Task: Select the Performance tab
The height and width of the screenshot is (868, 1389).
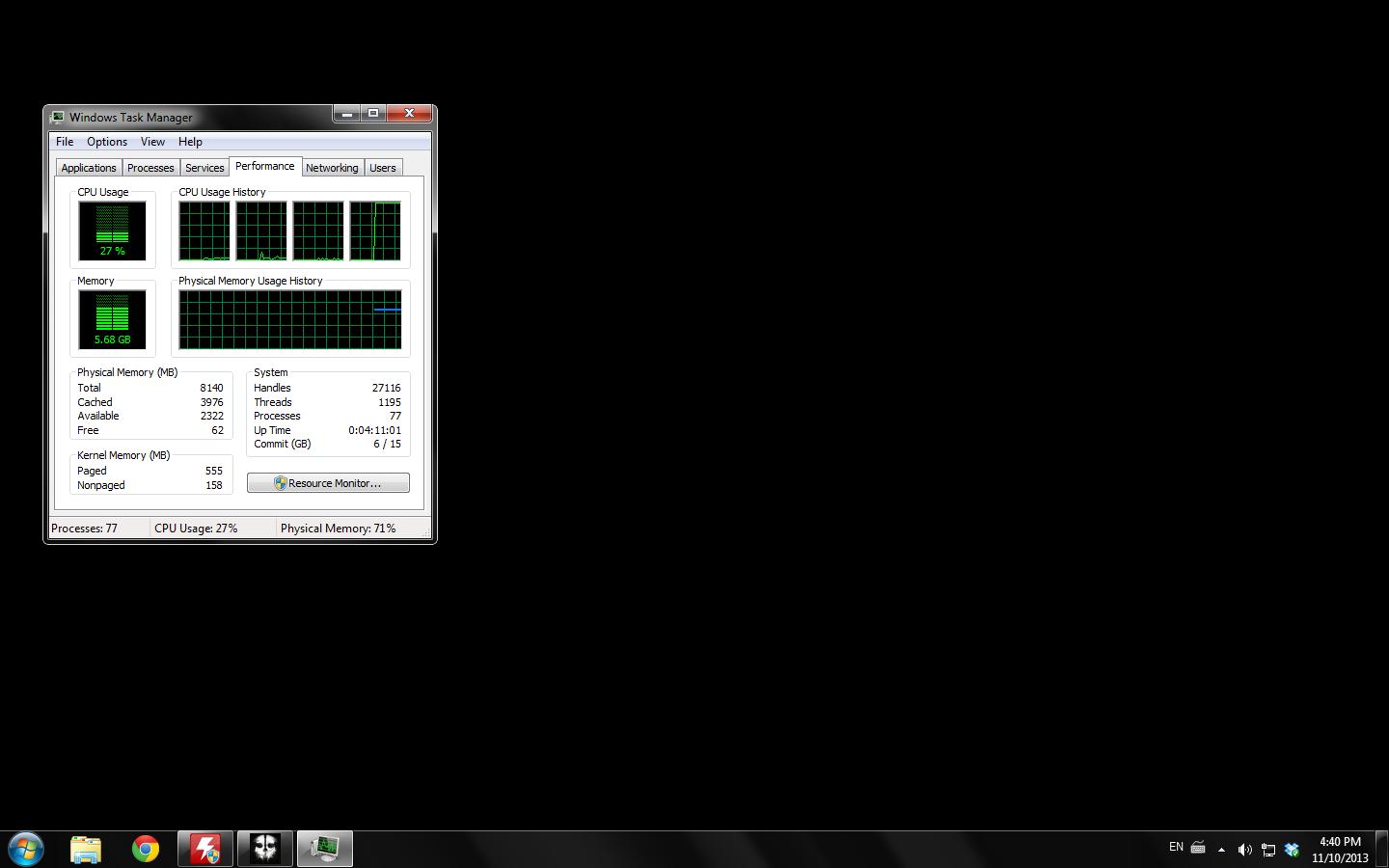Action: 265,166
